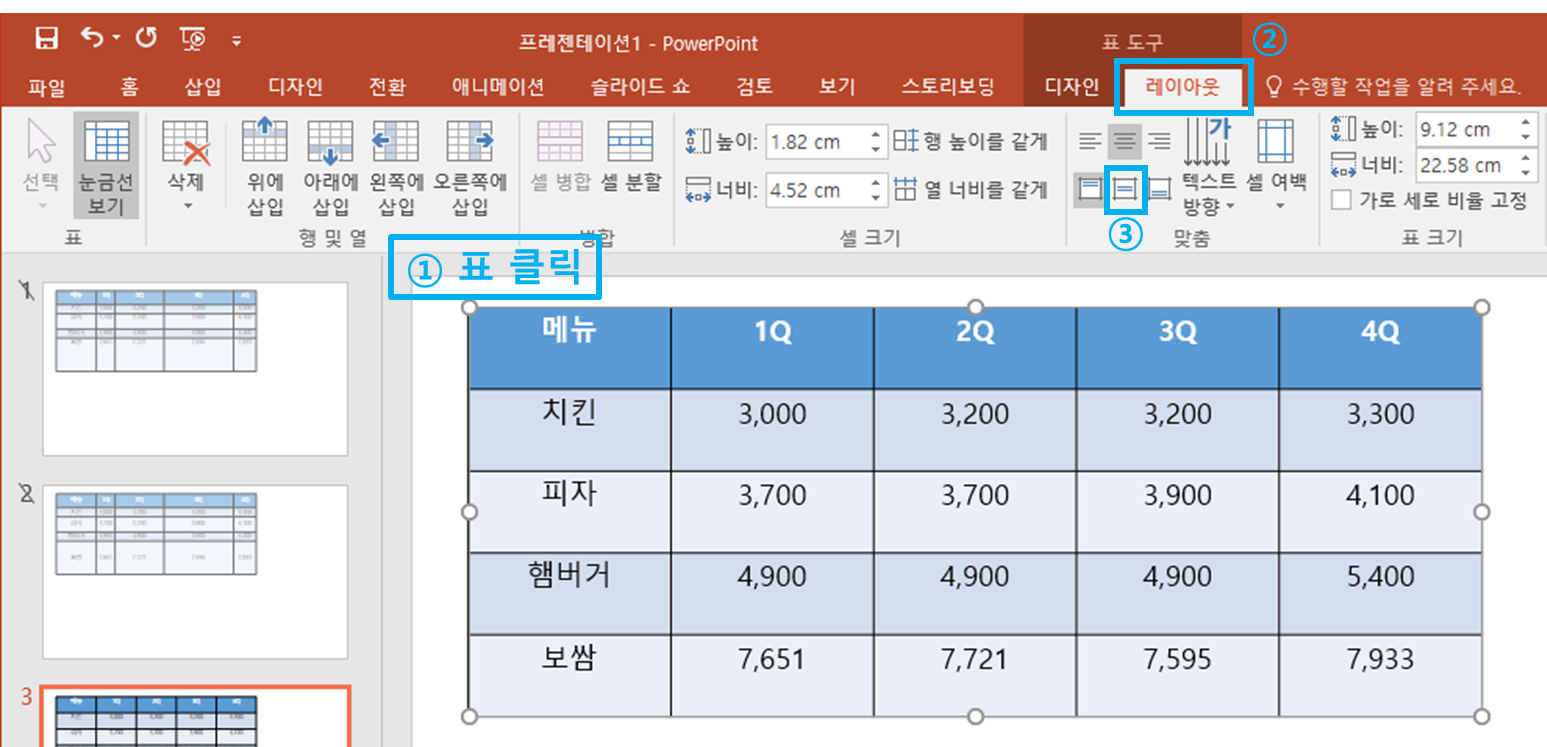Switch to the 홈 tab
Screen dimensions: 1547x747
[129, 87]
